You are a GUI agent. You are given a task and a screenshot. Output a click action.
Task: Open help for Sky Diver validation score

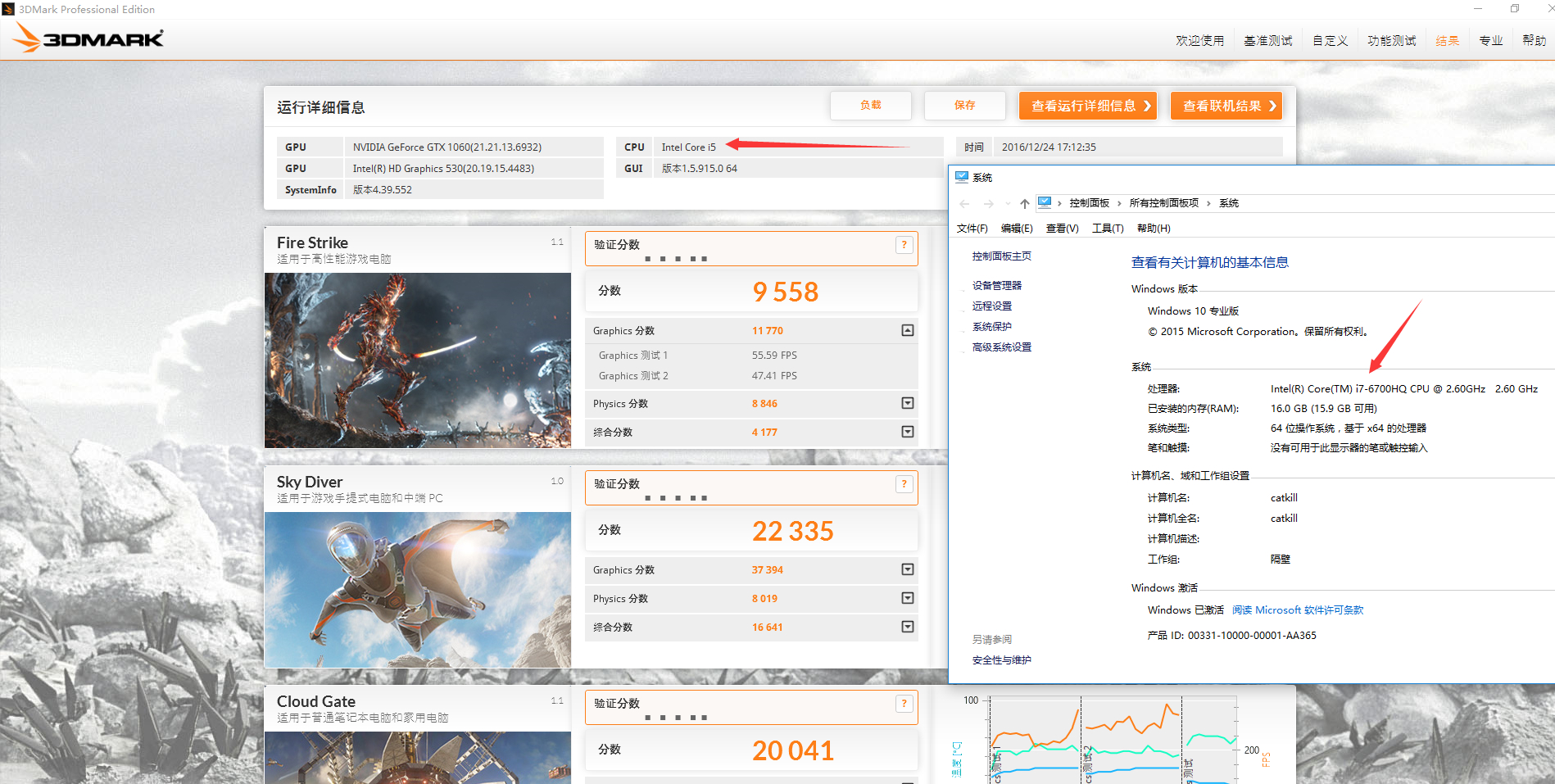[x=904, y=484]
